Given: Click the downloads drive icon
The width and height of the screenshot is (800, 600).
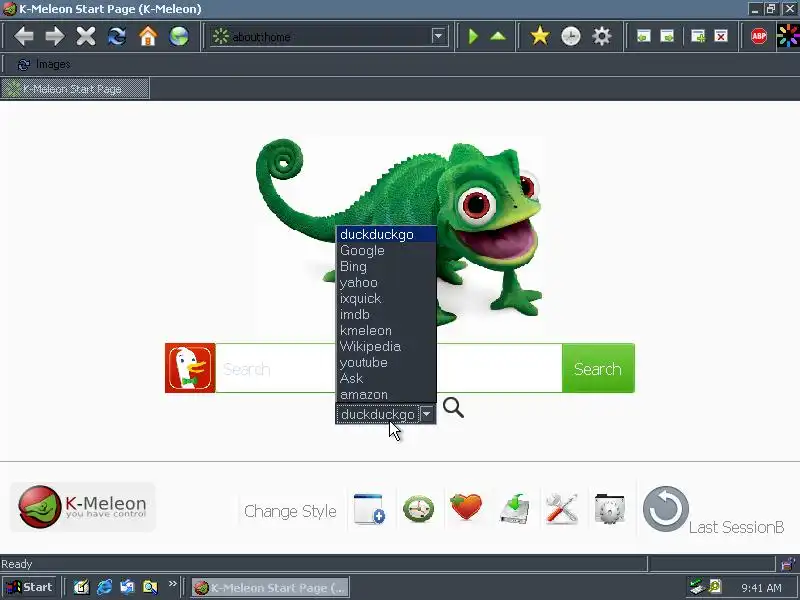Looking at the screenshot, I should point(514,509).
